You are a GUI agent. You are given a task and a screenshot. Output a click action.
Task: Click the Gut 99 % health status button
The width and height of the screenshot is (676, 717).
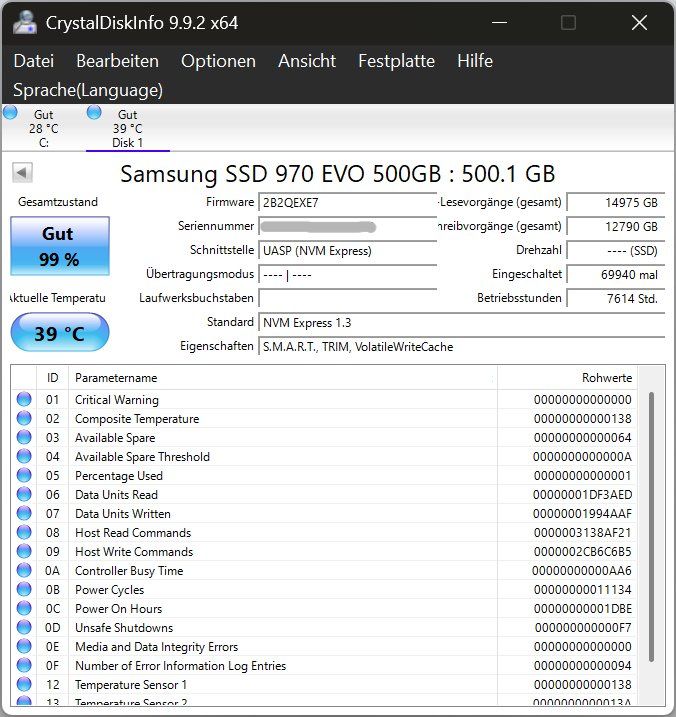click(60, 246)
